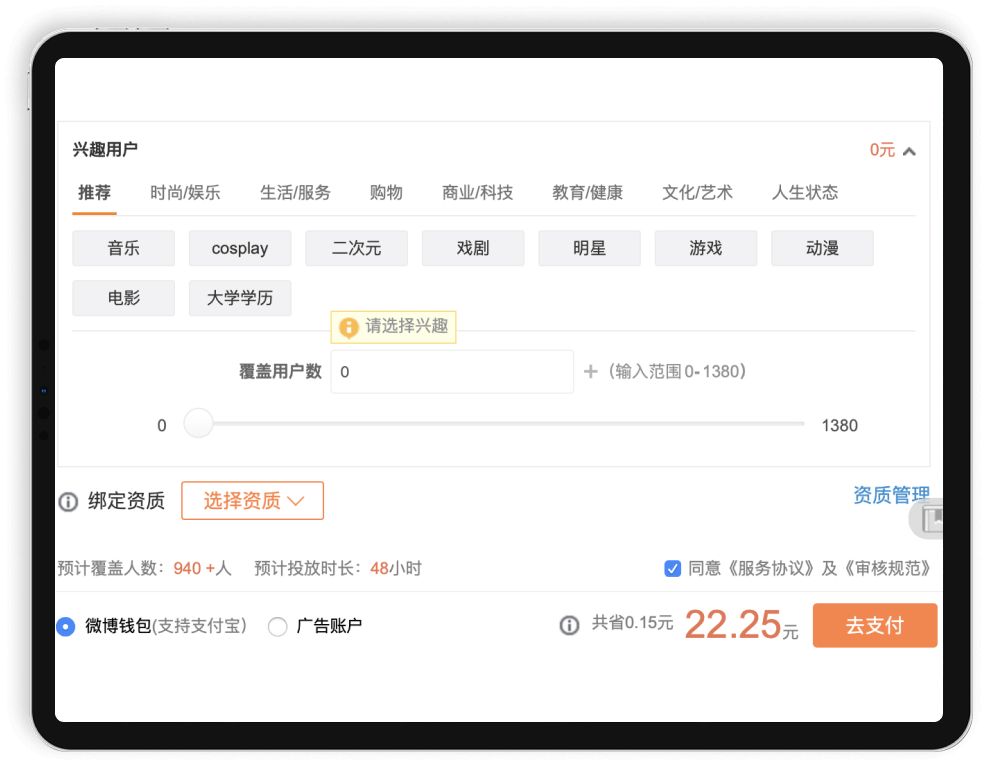Click info icon beside 共省0.15元
This screenshot has height=765, width=986.
click(569, 626)
